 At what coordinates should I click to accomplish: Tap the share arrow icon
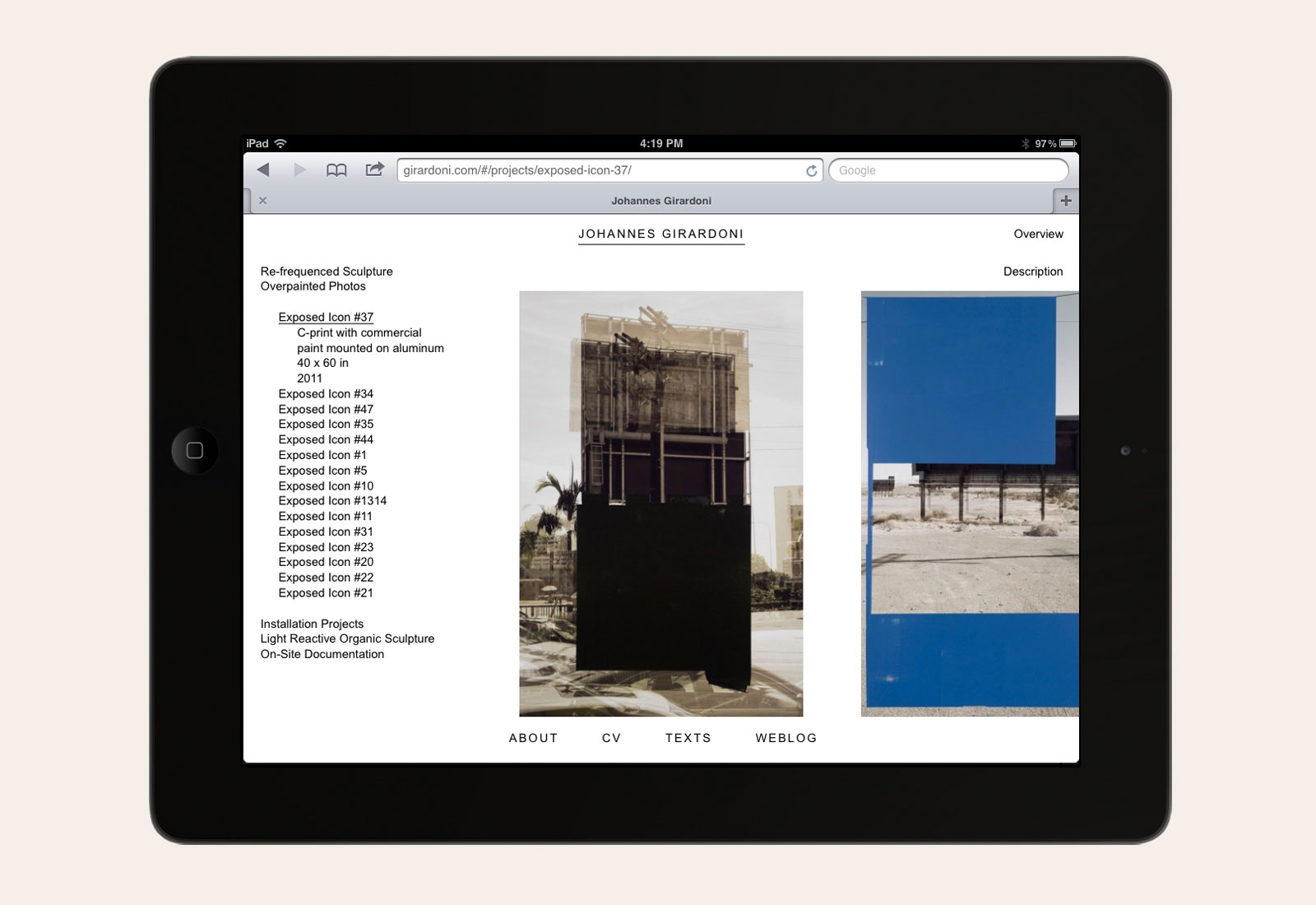tap(374, 169)
